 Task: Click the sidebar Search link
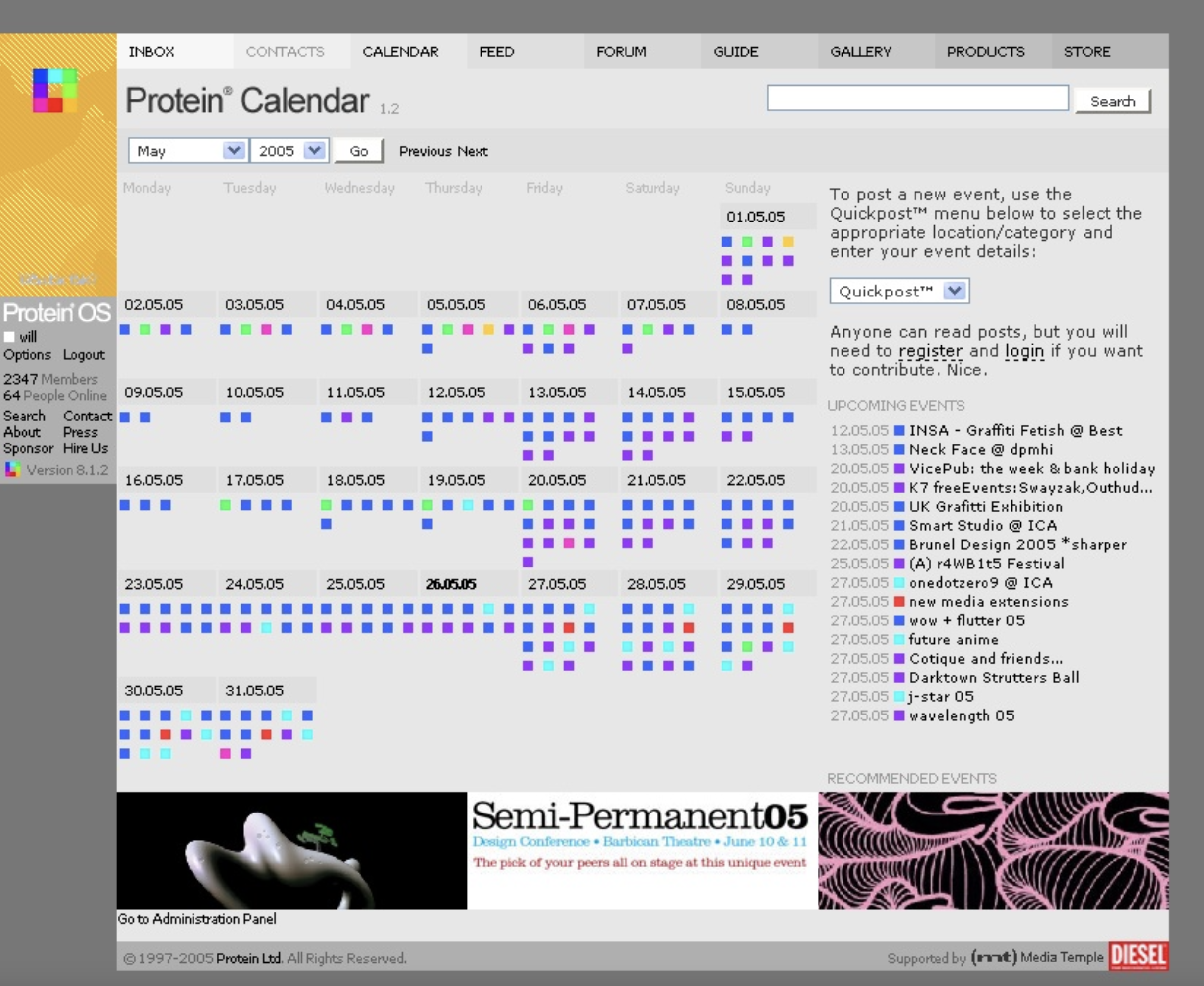click(x=24, y=416)
